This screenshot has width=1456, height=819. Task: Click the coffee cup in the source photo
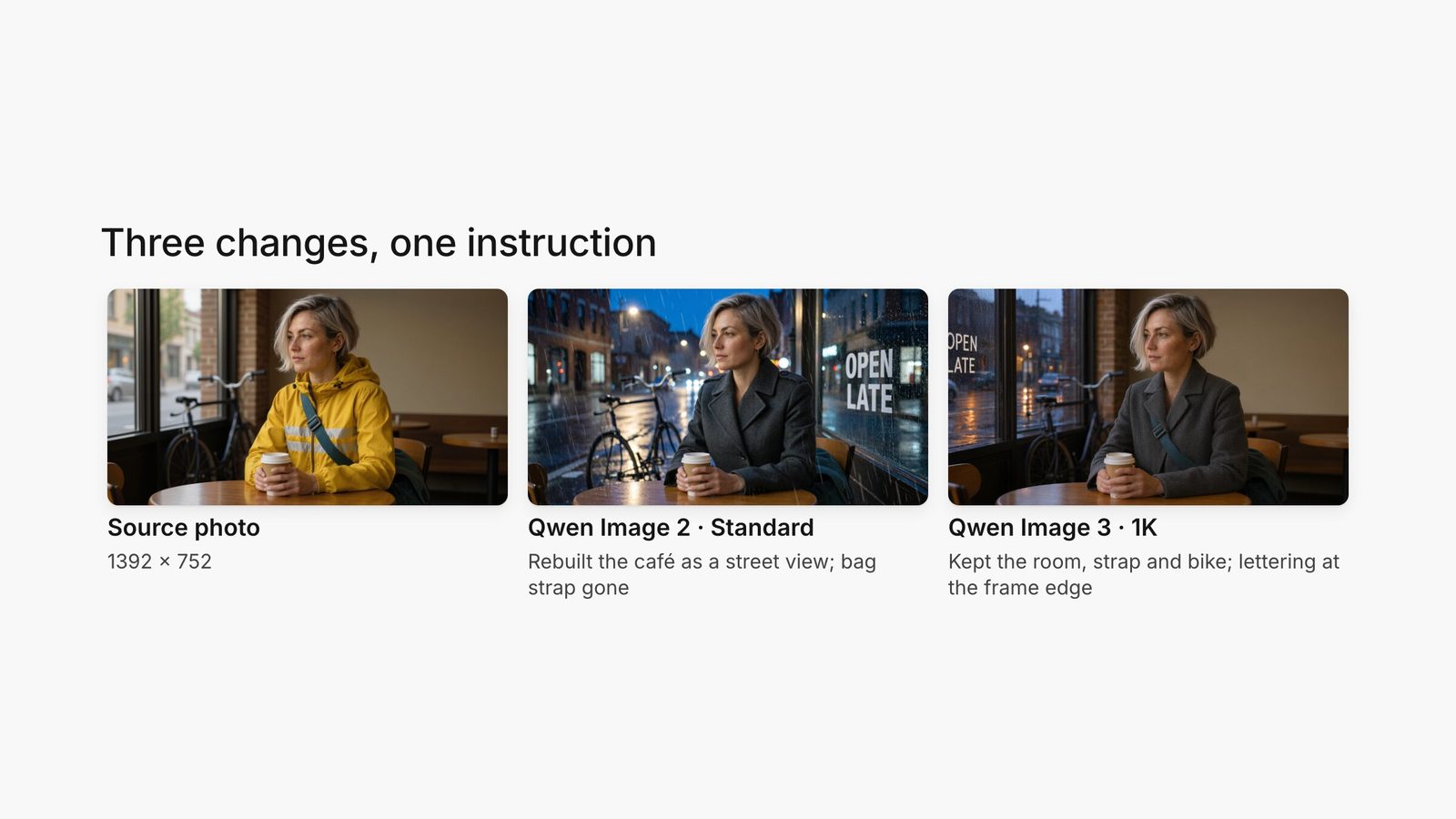275,470
